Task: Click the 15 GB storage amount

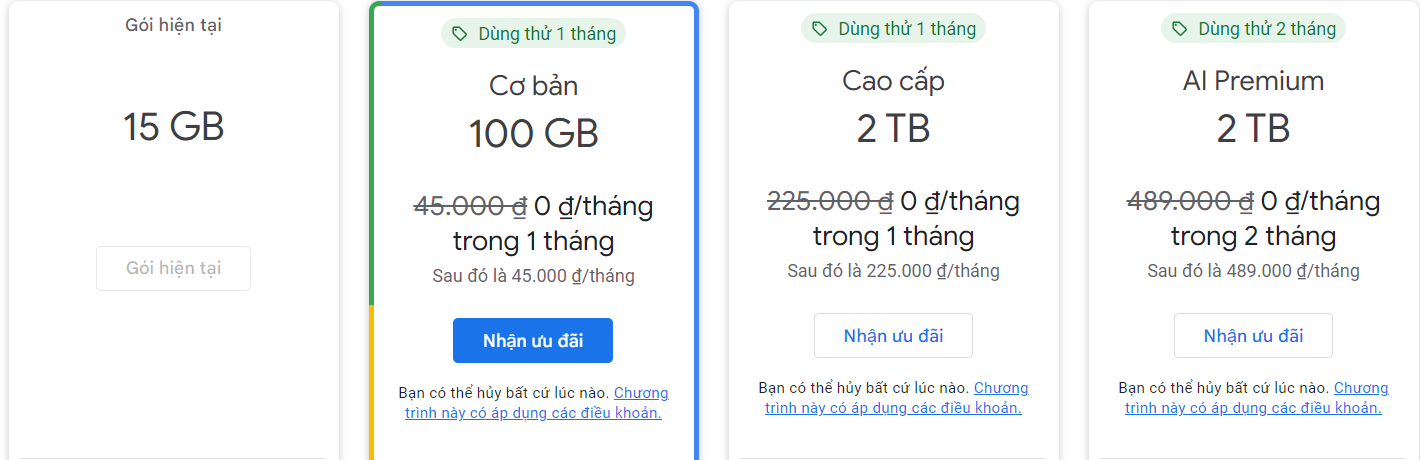Action: 173,127
